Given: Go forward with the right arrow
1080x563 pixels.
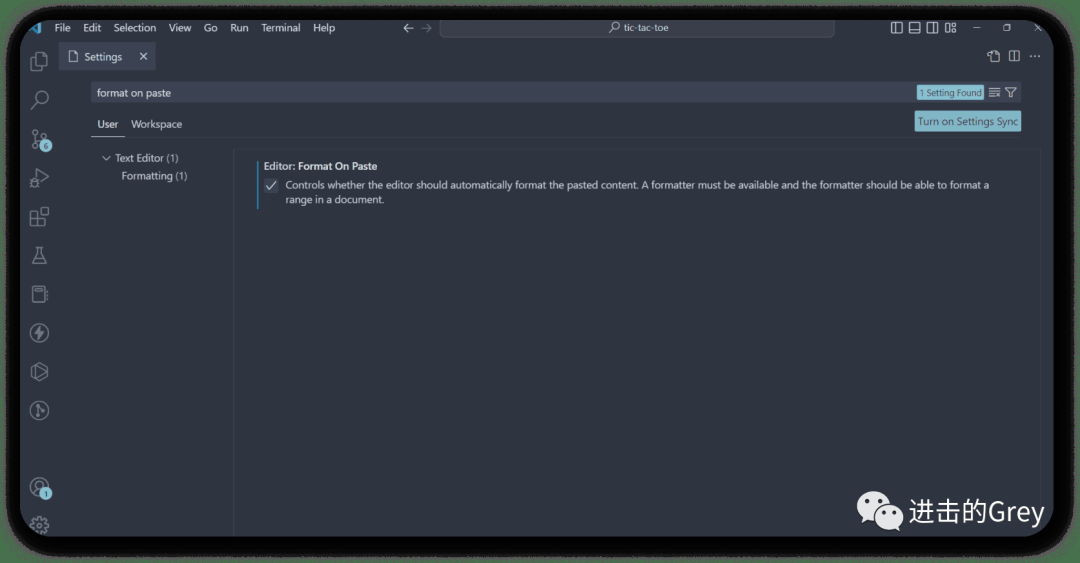Looking at the screenshot, I should (x=426, y=28).
